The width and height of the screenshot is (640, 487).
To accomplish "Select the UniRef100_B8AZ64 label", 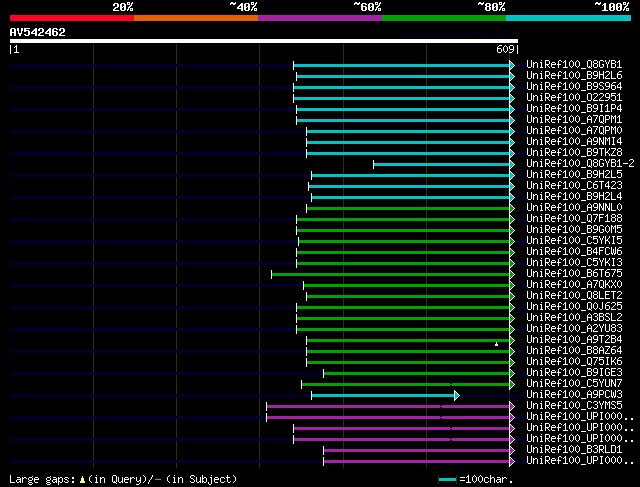I will point(574,351).
